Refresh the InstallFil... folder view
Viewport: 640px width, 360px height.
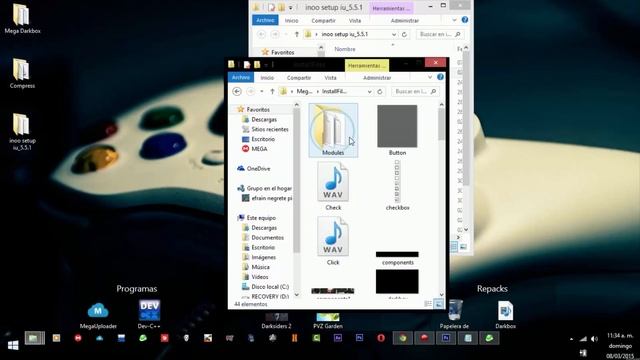pyautogui.click(x=380, y=92)
